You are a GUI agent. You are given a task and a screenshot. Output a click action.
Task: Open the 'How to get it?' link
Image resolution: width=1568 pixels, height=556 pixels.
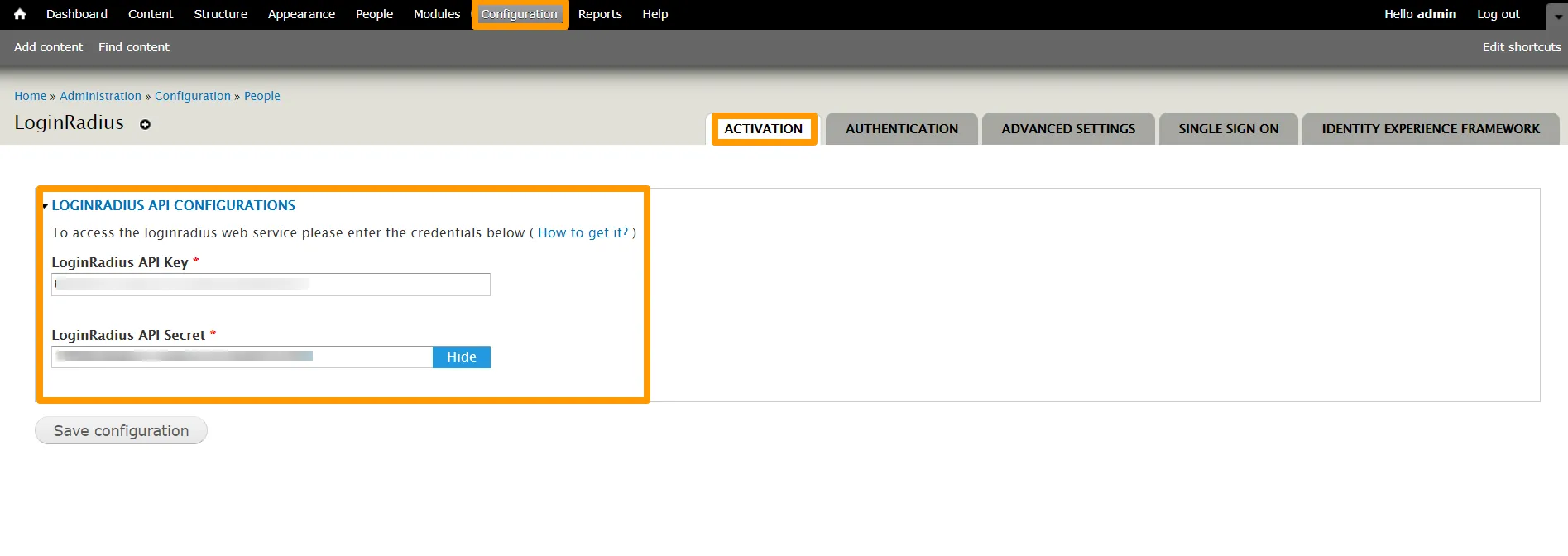(x=583, y=233)
